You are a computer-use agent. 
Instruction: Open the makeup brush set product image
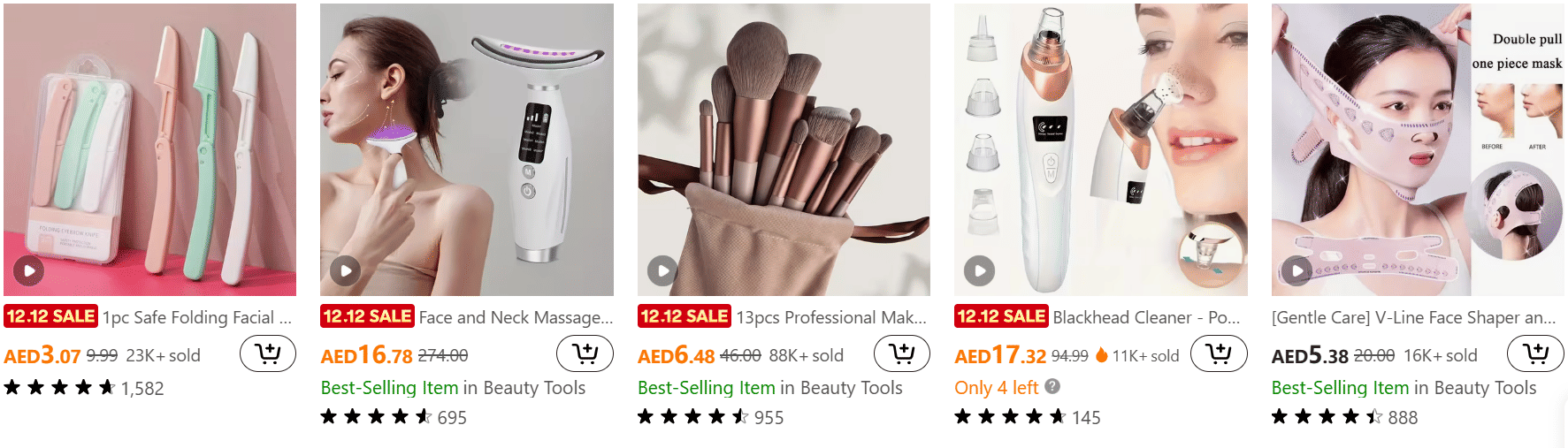(x=784, y=149)
